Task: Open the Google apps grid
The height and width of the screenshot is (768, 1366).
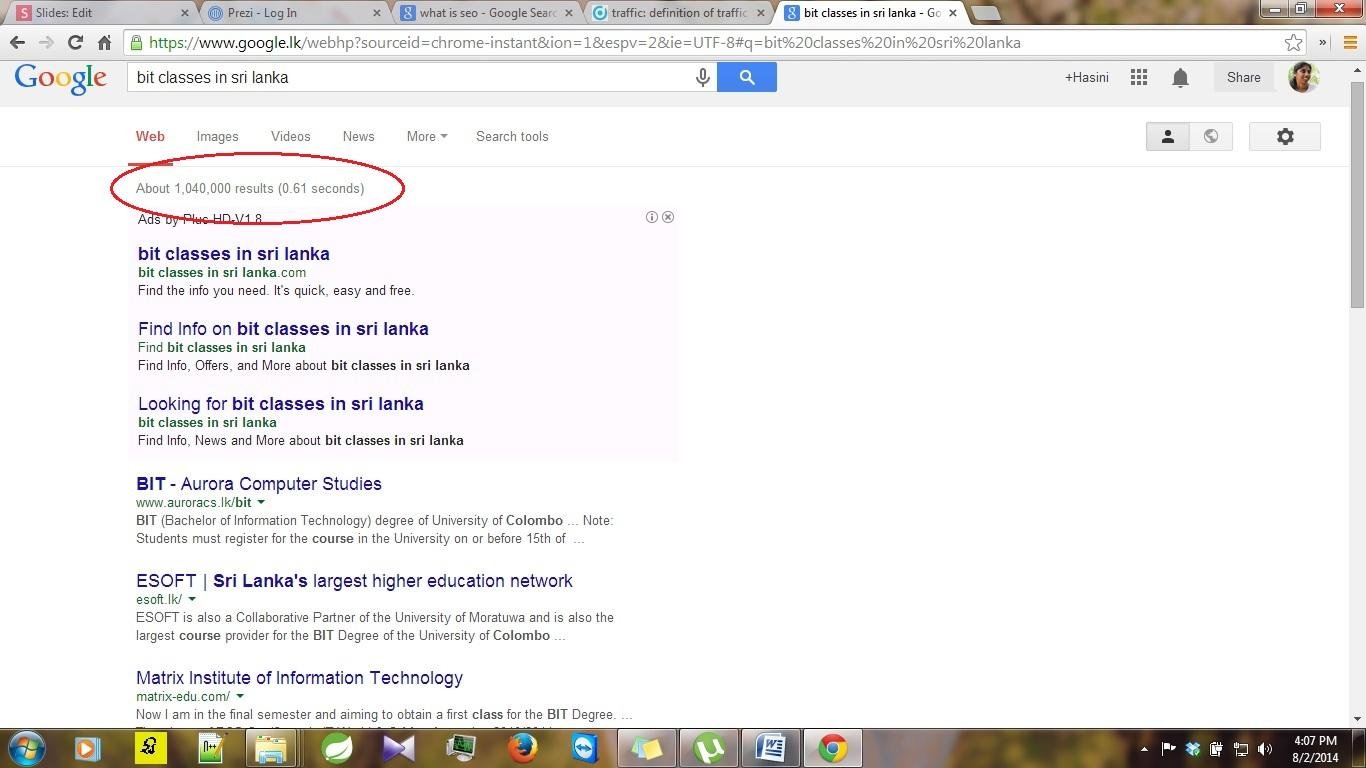Action: point(1138,77)
